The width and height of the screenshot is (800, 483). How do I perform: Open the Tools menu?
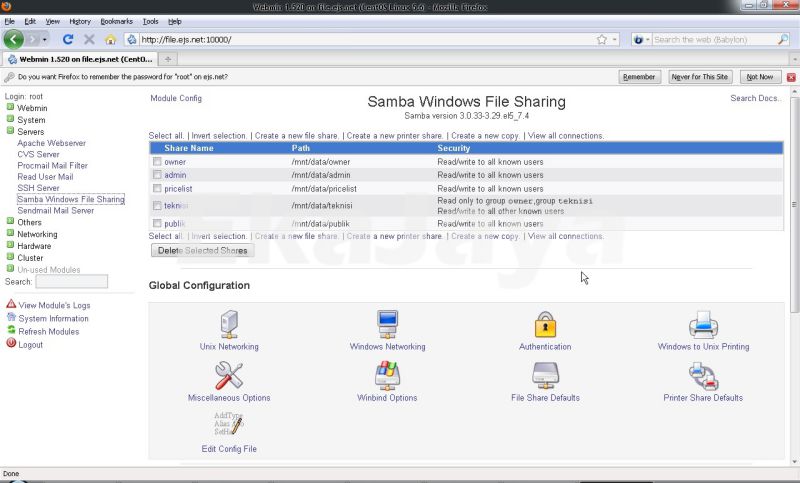tap(150, 21)
